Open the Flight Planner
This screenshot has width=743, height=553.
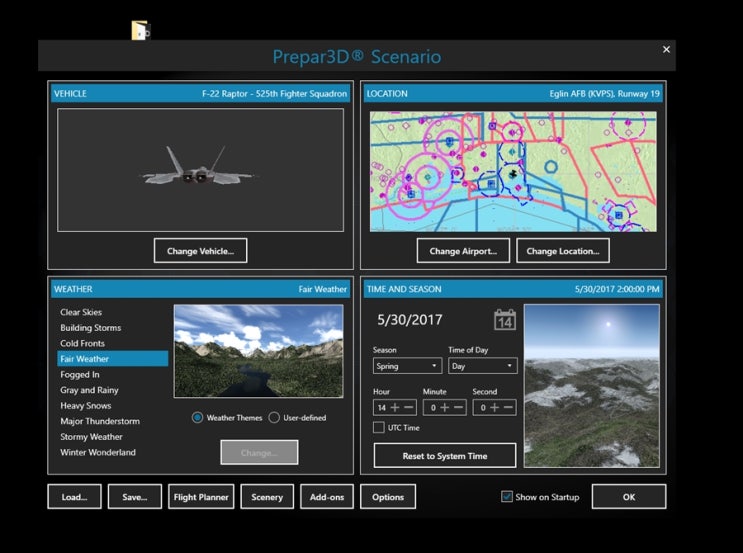201,497
